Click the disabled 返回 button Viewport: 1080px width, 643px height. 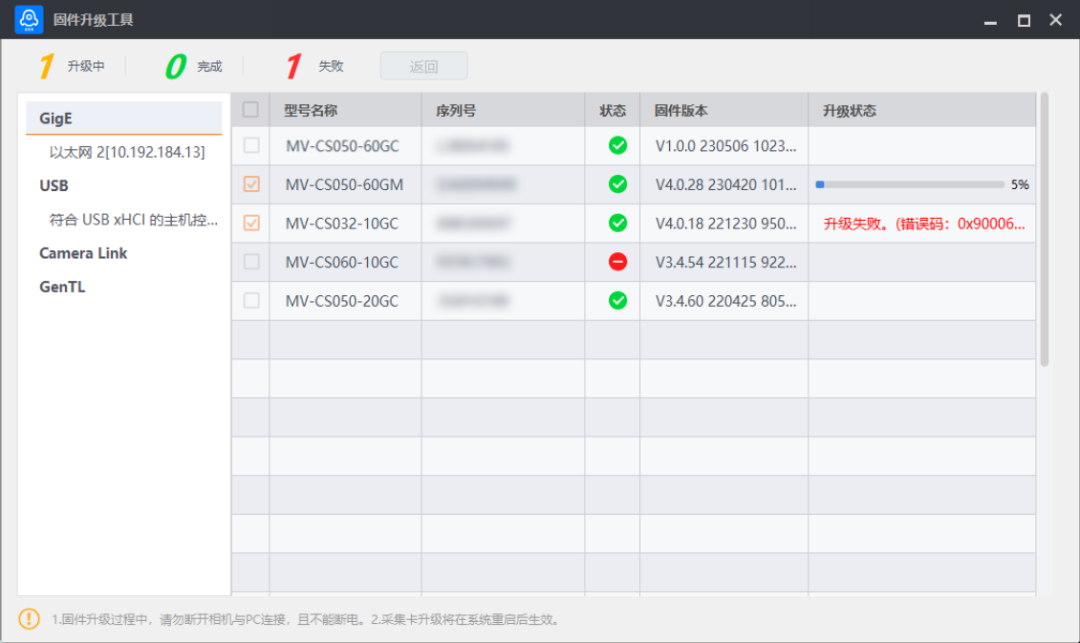[423, 67]
